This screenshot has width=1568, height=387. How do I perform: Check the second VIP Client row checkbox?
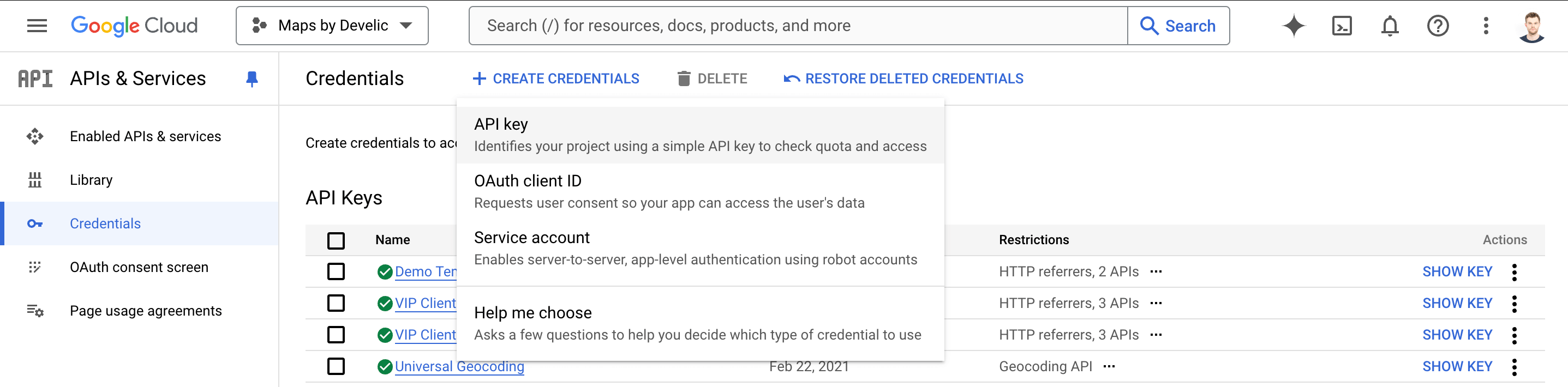pyautogui.click(x=336, y=335)
